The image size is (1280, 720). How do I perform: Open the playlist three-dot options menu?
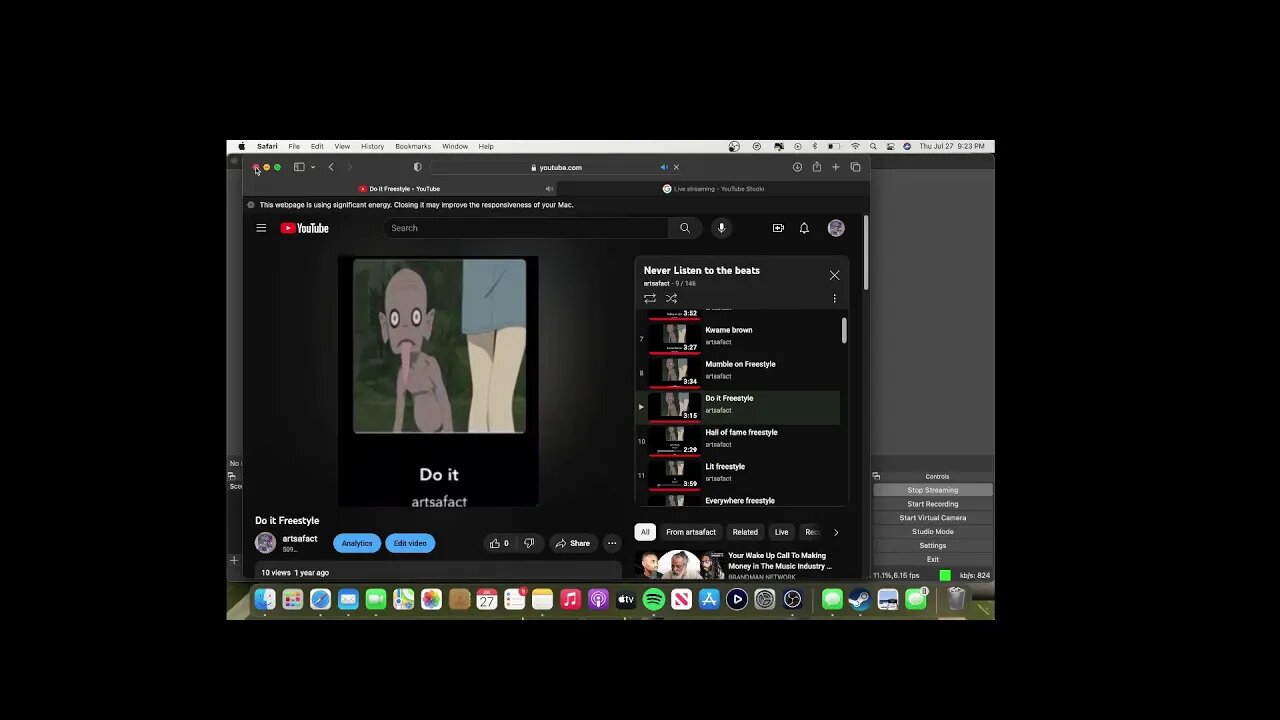click(x=835, y=298)
